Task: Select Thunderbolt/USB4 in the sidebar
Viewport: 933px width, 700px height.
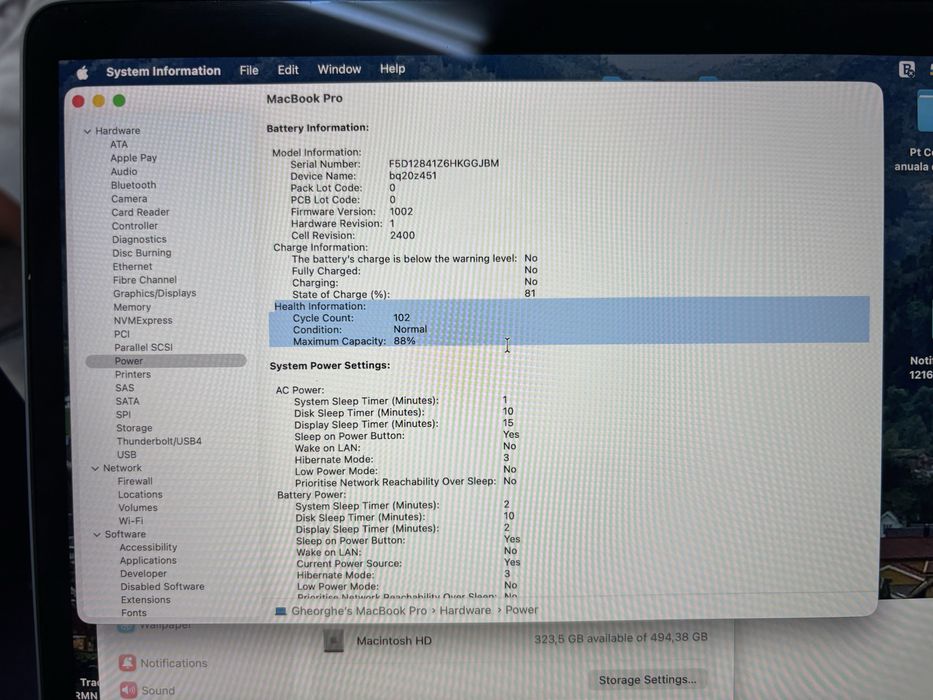Action: pyautogui.click(x=159, y=441)
